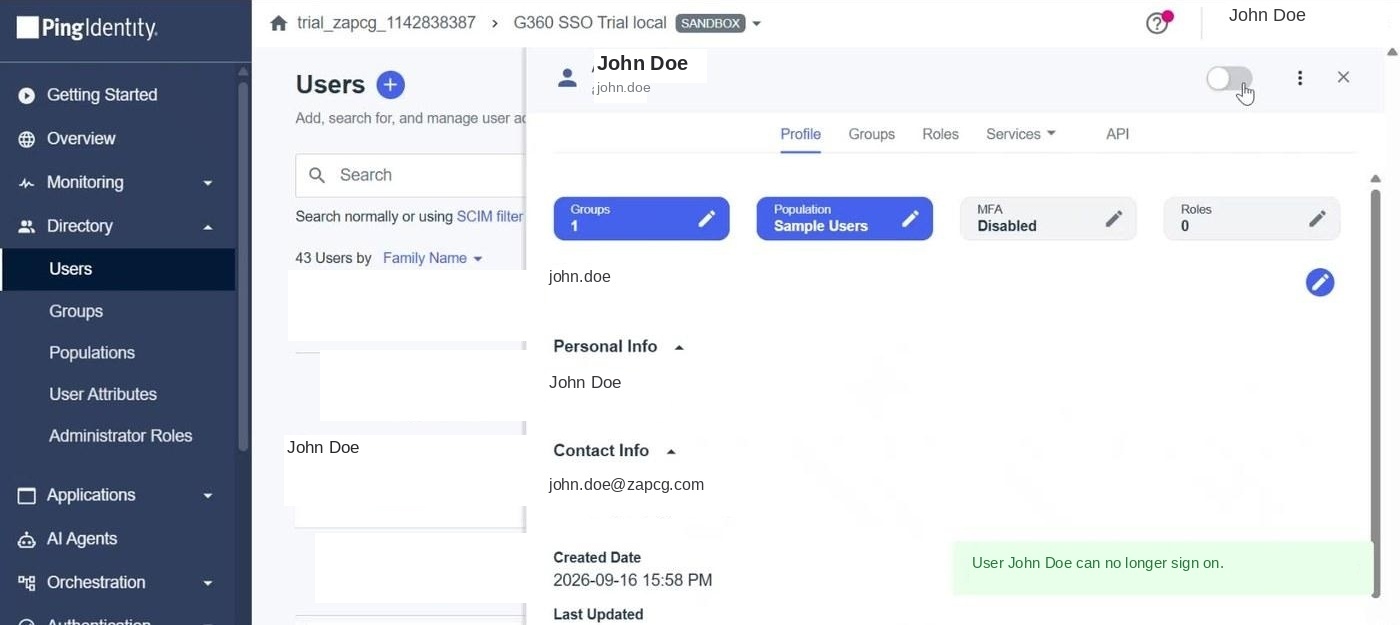Edit Groups via pencil icon
Screen dimensions: 1400x625
click(707, 219)
